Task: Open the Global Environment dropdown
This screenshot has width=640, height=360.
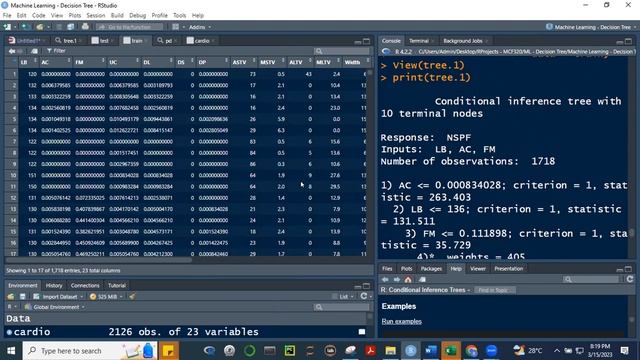Action: click(54, 307)
